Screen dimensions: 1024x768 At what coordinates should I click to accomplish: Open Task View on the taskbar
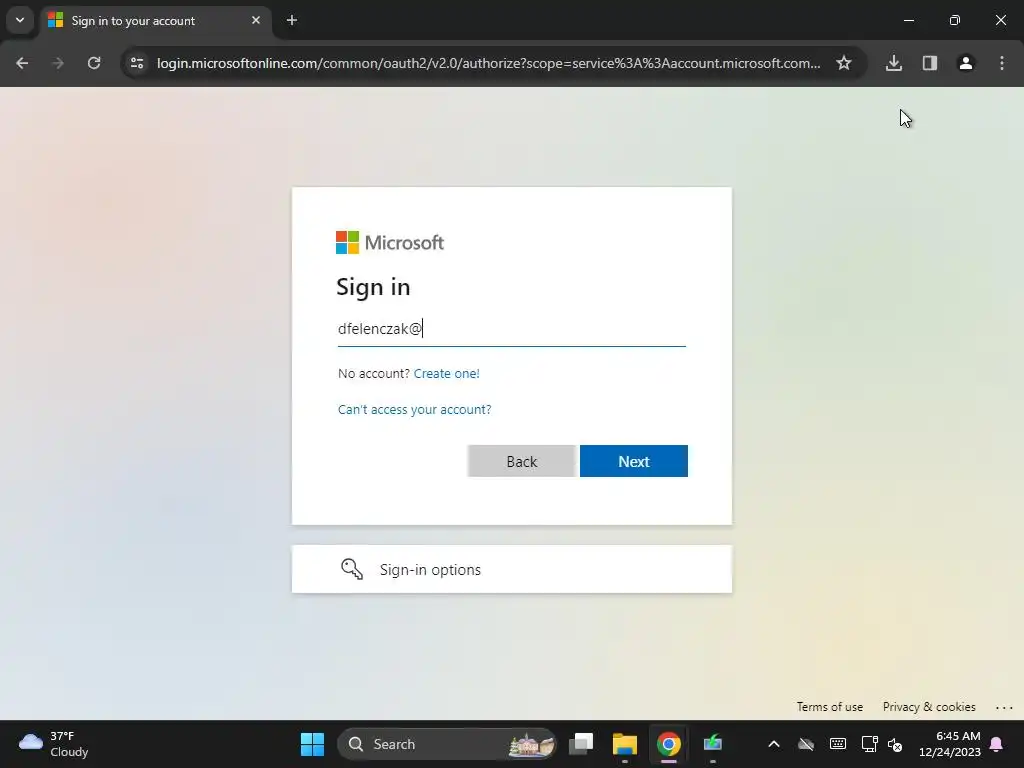[581, 744]
